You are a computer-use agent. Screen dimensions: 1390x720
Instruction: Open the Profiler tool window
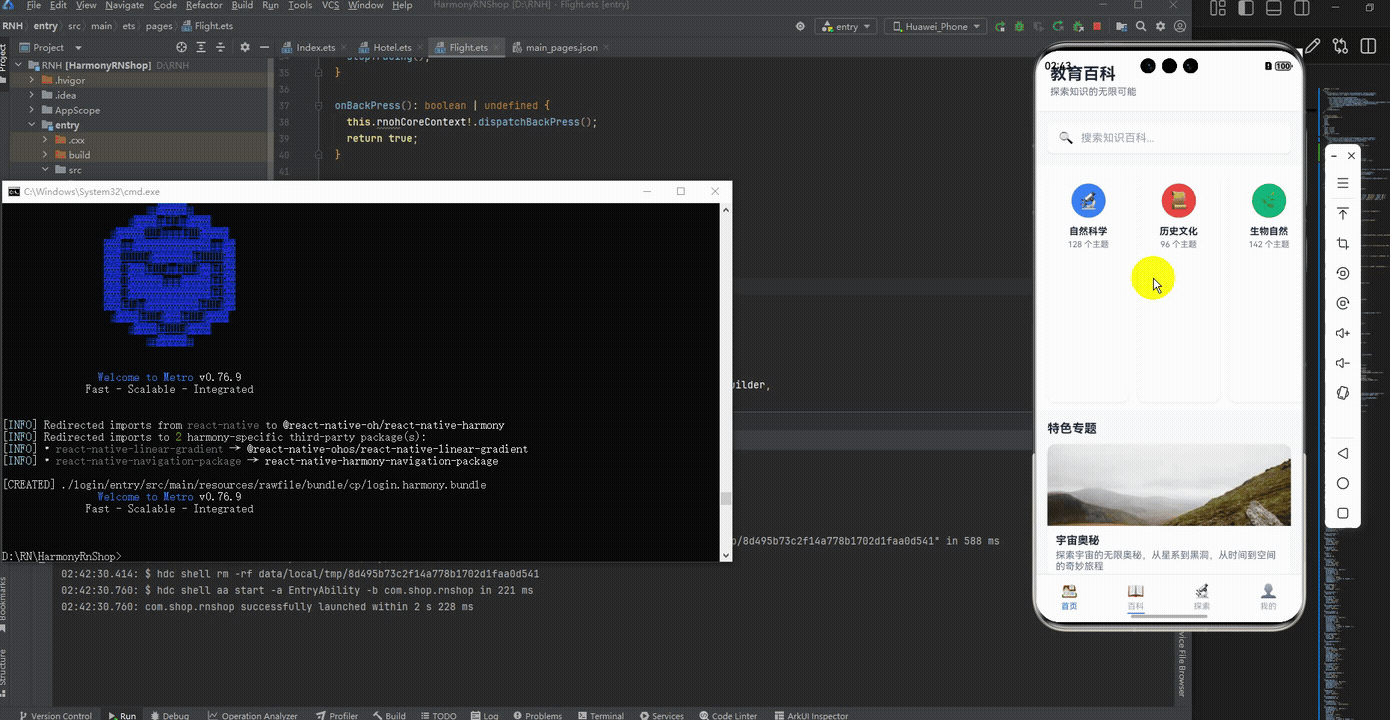pos(337,715)
